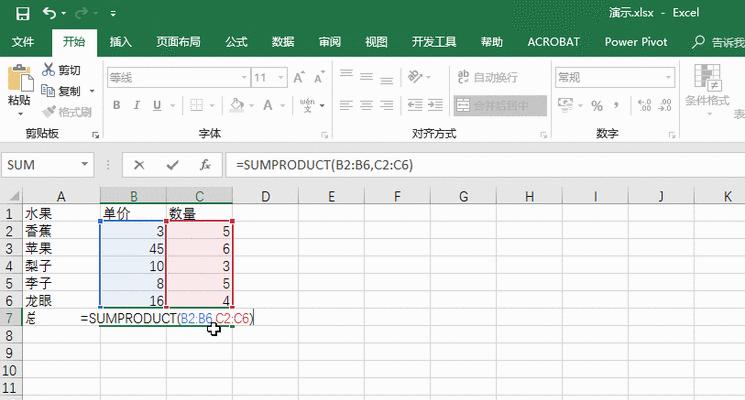The height and width of the screenshot is (400, 745).
Task: Open the 开发工具 tab
Action: click(x=434, y=42)
